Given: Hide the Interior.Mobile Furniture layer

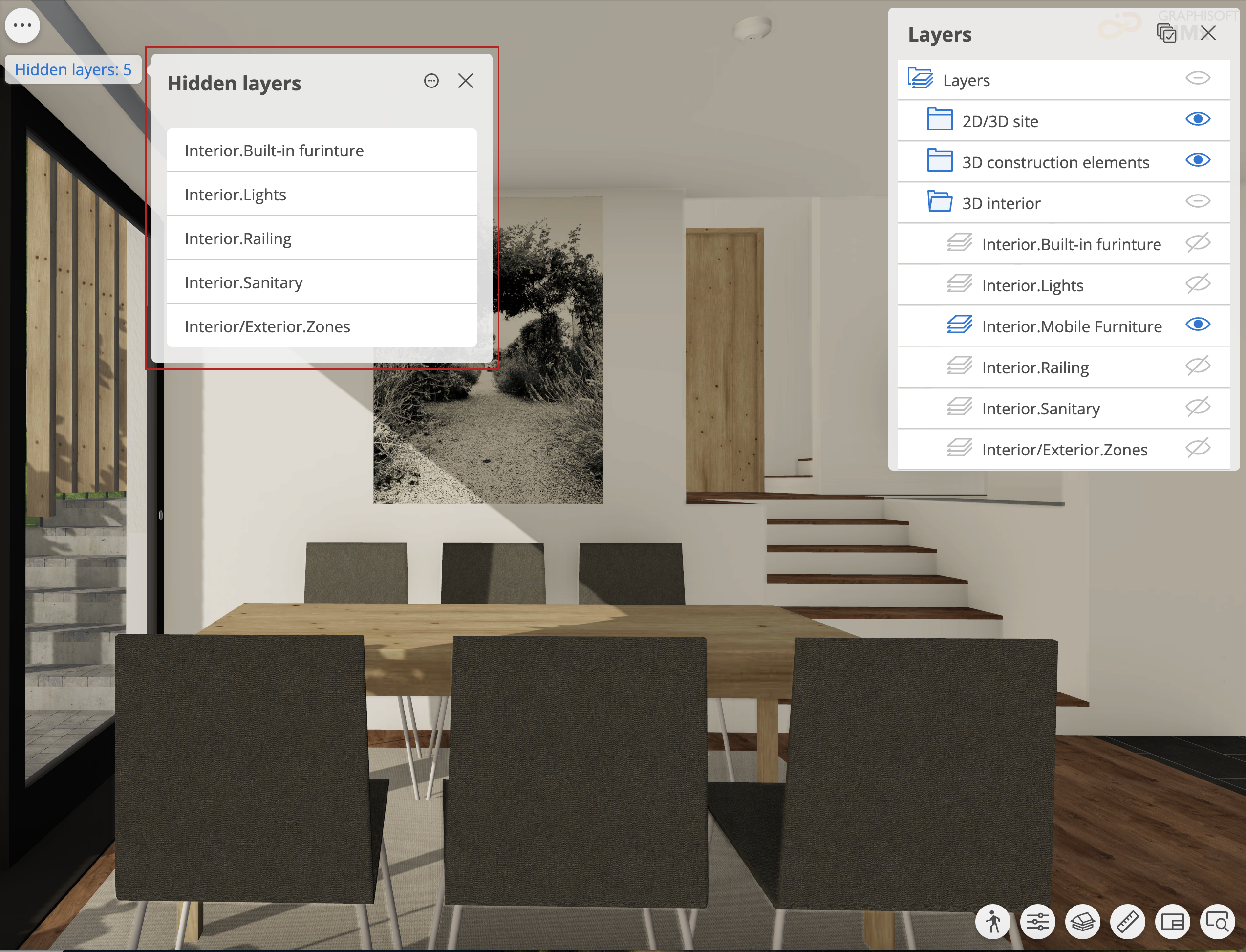Looking at the screenshot, I should [x=1197, y=324].
